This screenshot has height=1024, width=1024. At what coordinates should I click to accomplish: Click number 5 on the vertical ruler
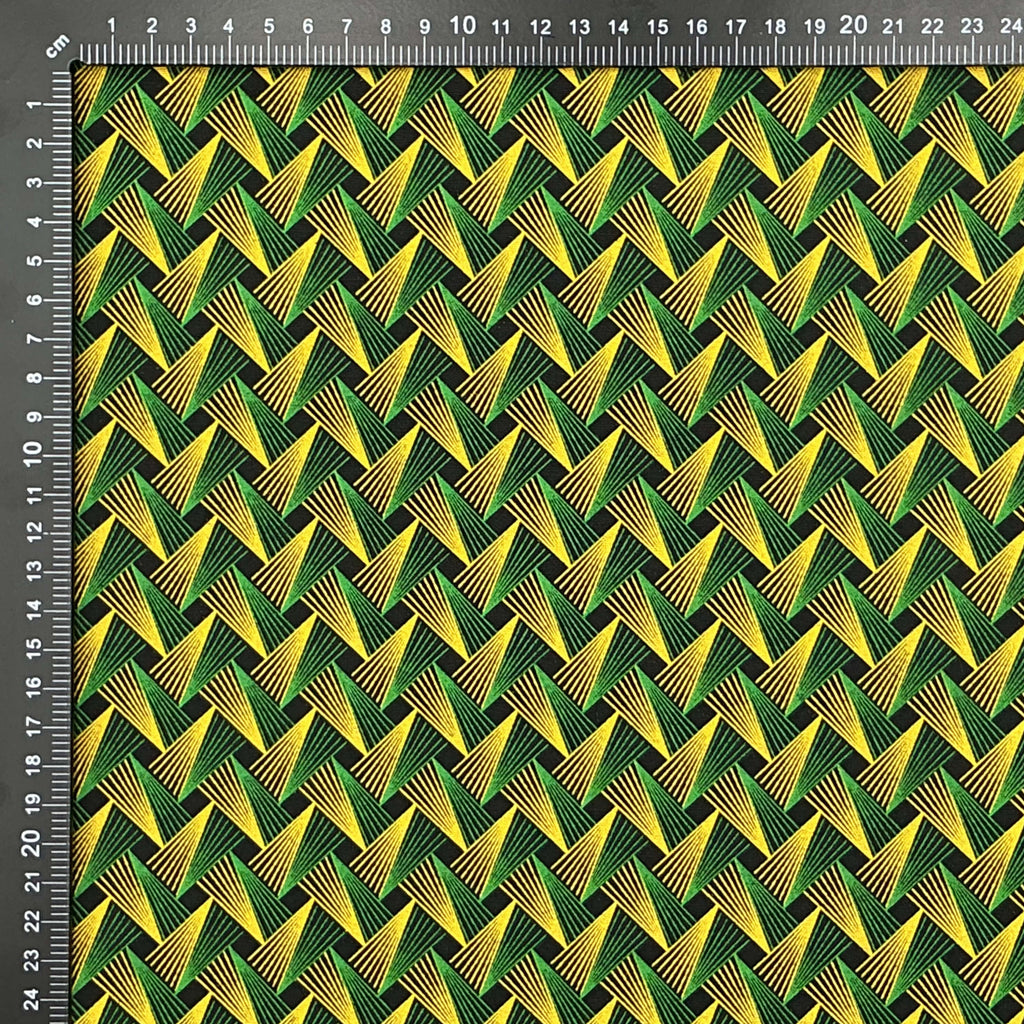(x=34, y=261)
